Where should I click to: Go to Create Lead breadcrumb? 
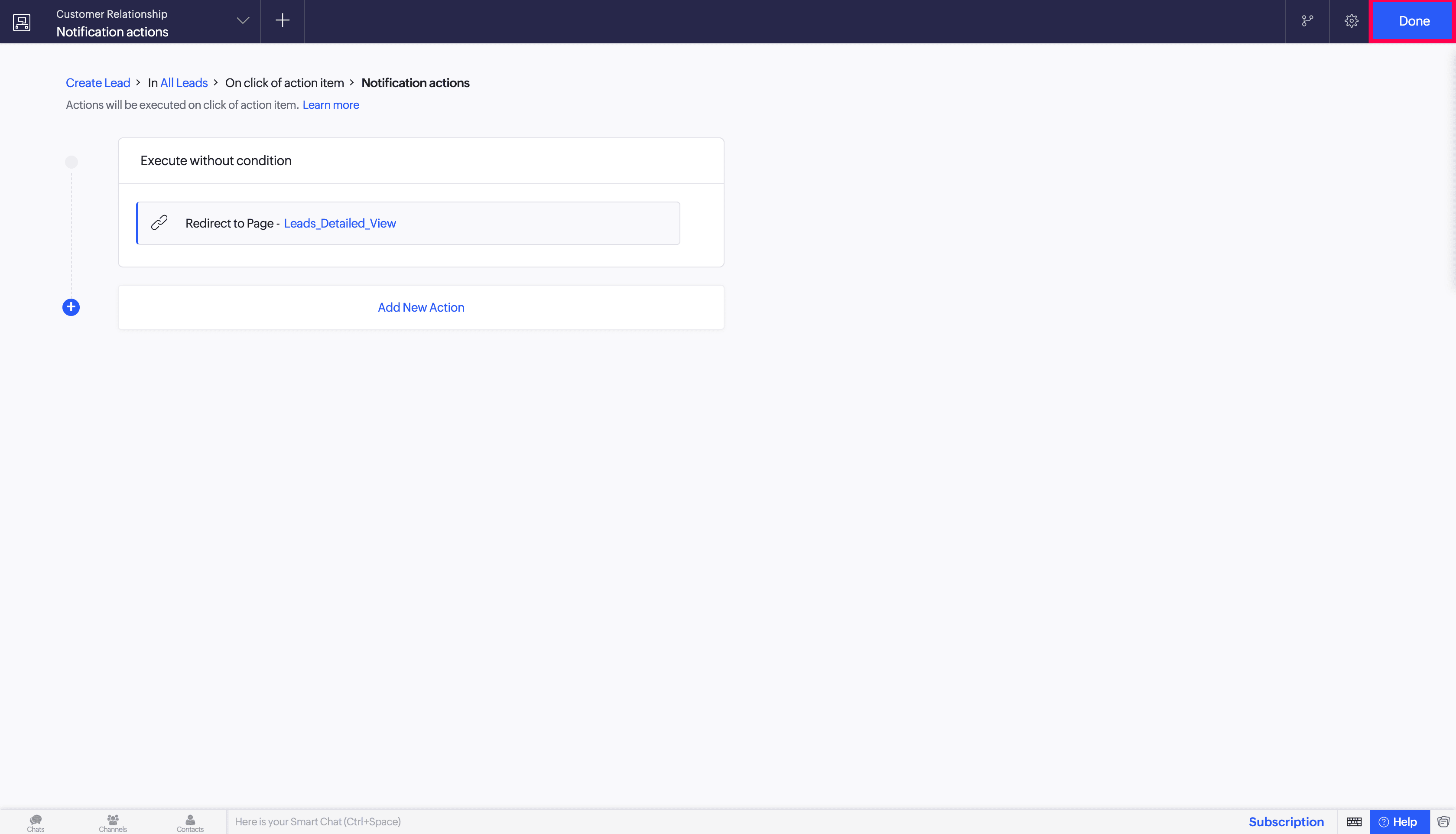pyautogui.click(x=98, y=83)
